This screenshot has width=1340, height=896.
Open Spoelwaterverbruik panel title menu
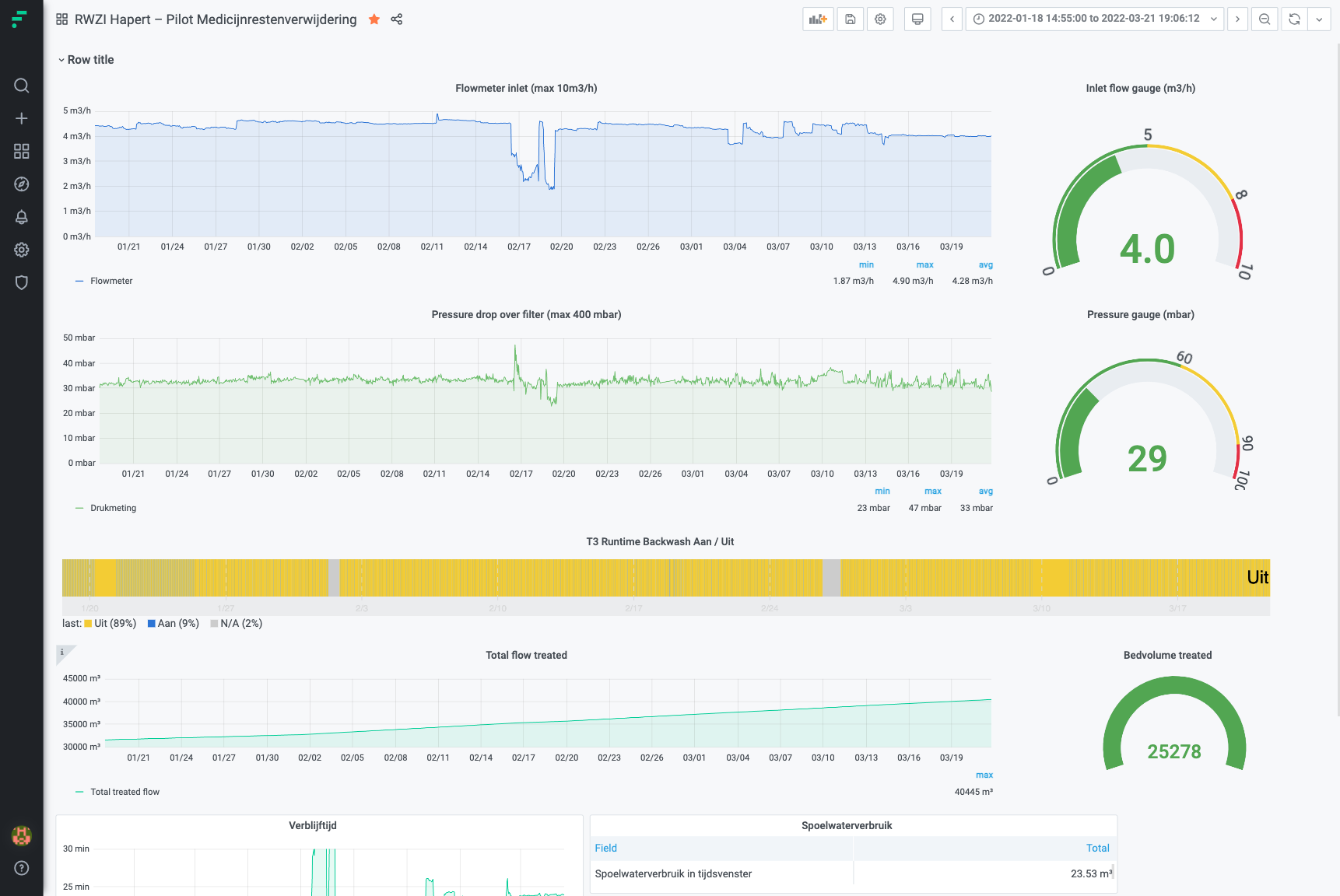pos(847,826)
